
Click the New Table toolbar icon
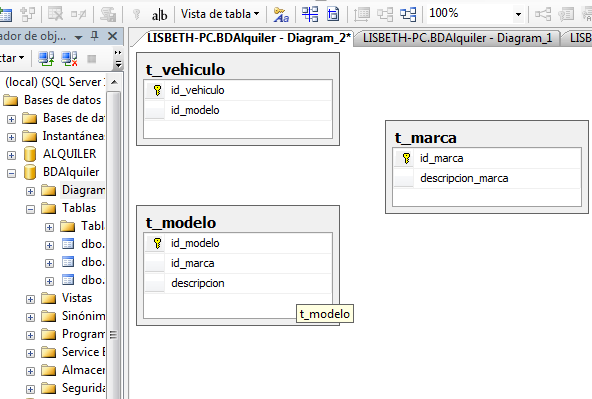point(5,14)
